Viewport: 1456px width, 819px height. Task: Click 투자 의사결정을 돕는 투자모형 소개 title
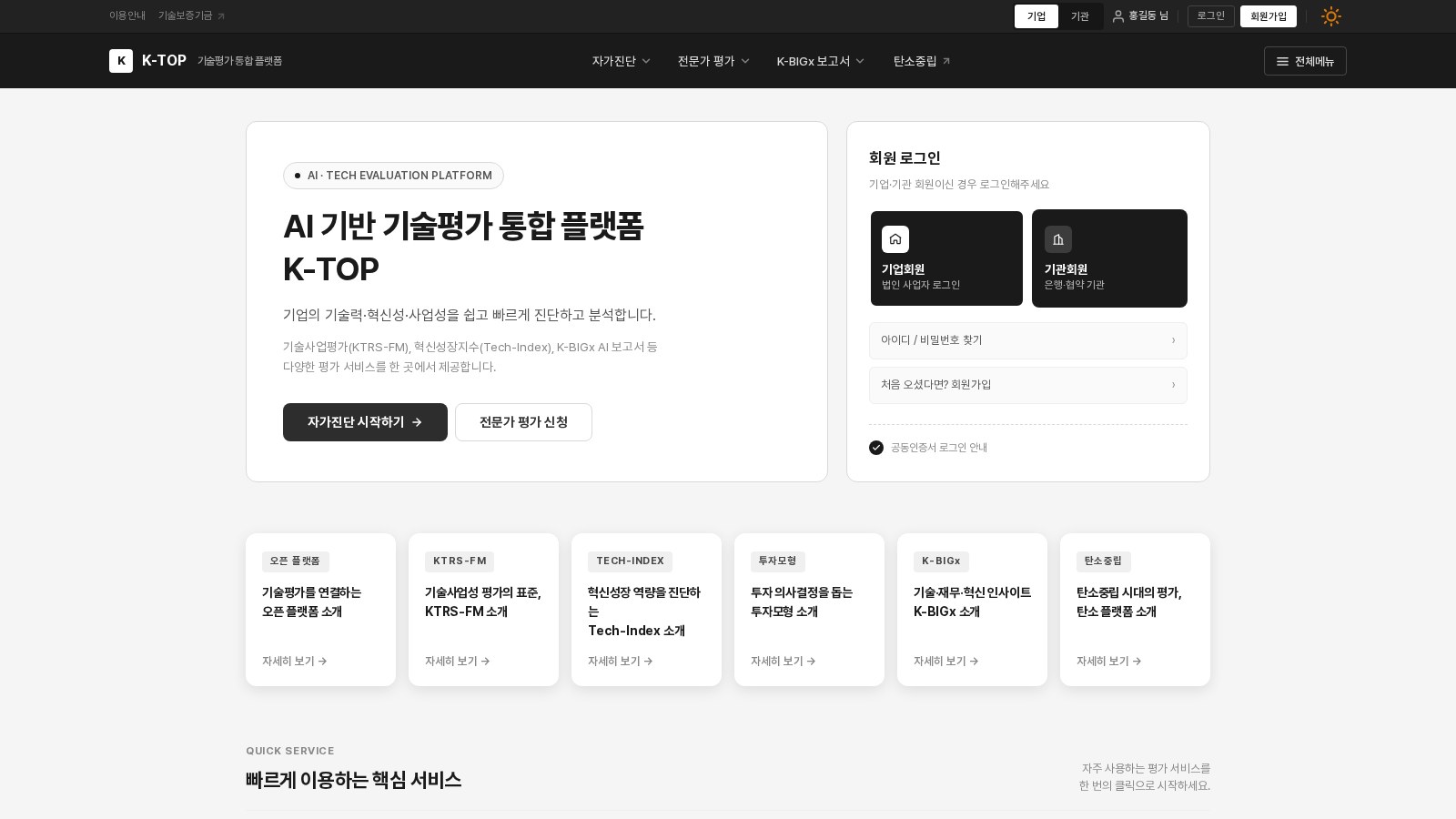802,602
